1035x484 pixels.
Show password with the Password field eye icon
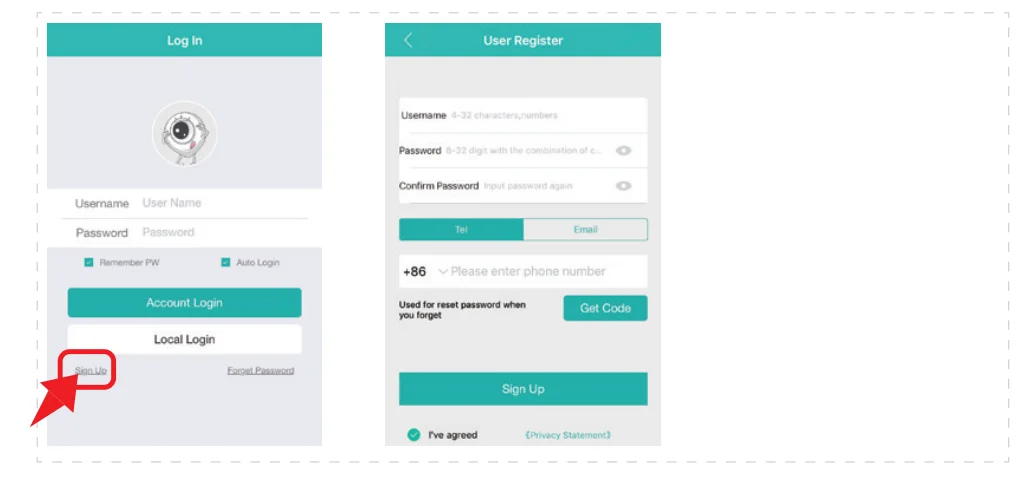pyautogui.click(x=623, y=151)
